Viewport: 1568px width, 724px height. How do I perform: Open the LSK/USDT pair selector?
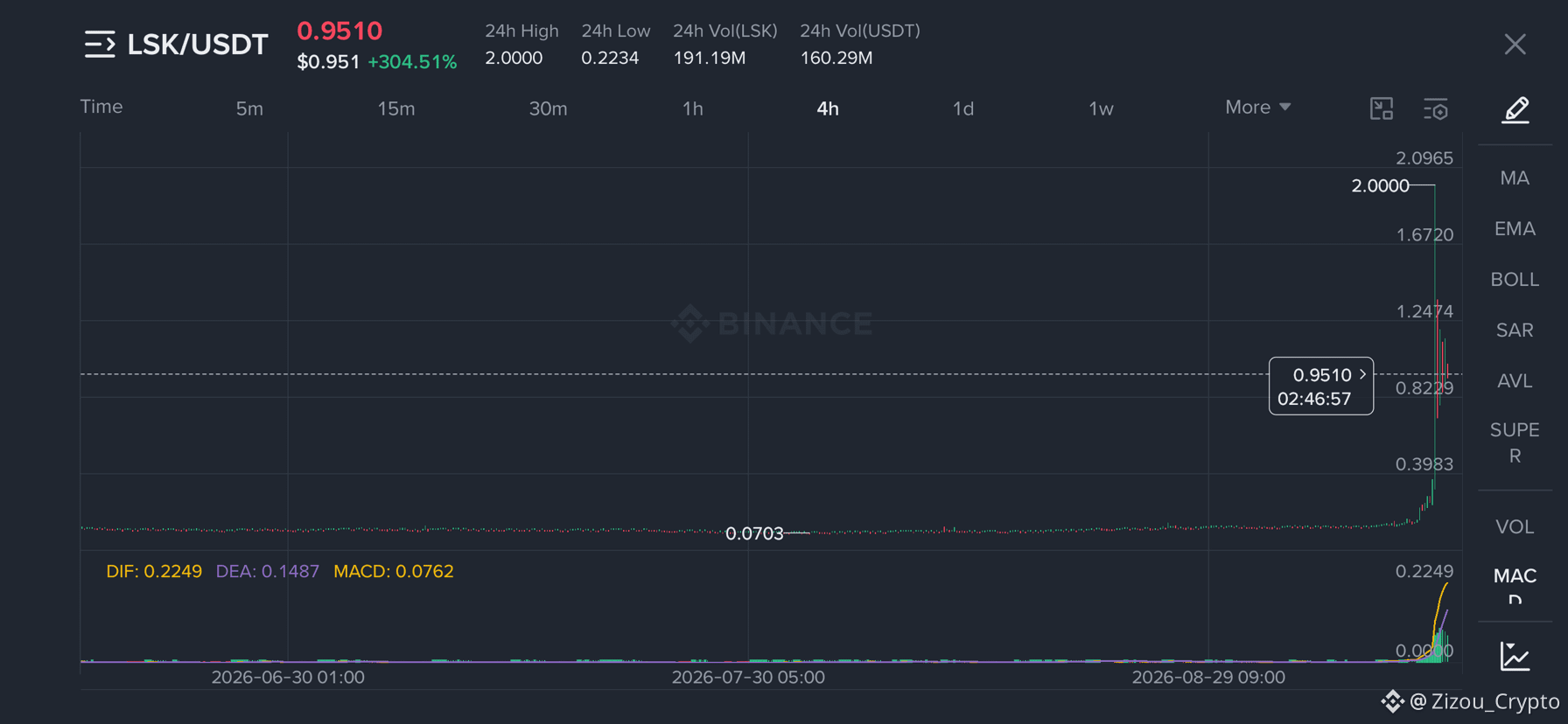[198, 44]
